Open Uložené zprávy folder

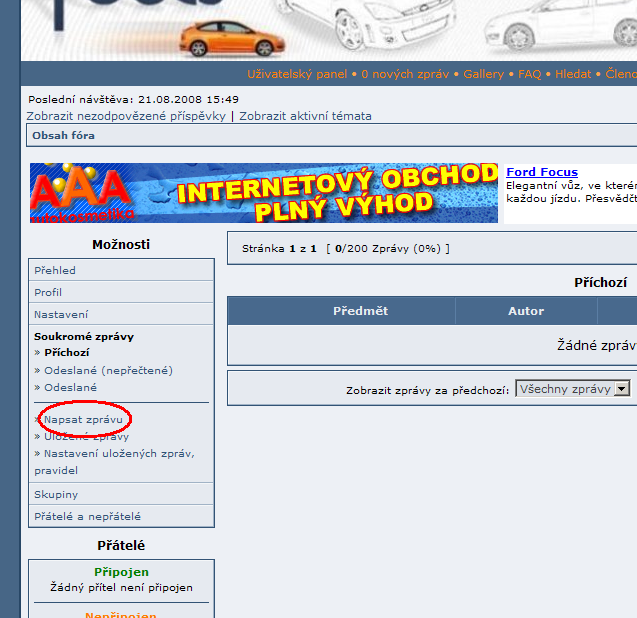(86, 436)
